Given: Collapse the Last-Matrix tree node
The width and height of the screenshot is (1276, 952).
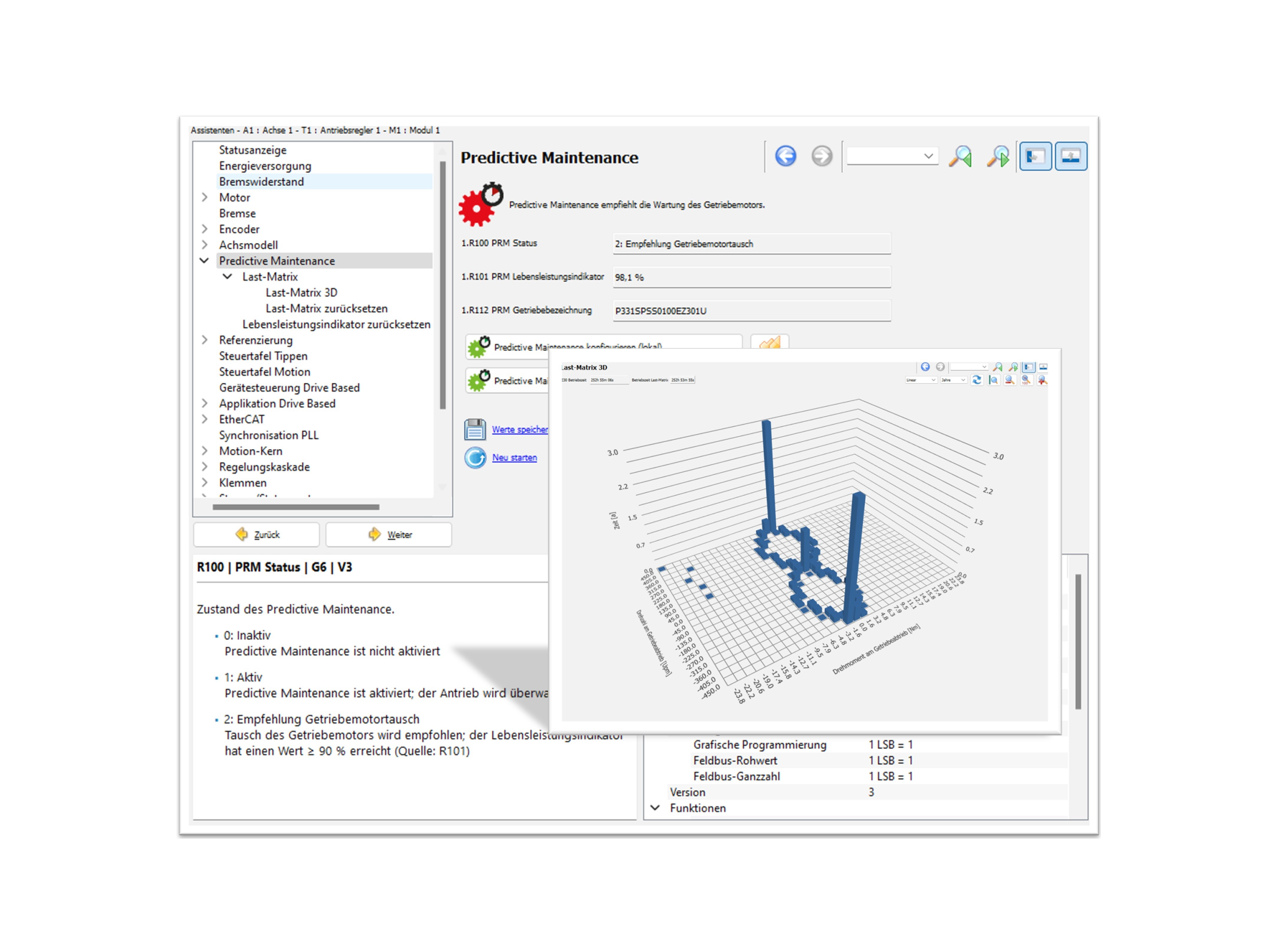Looking at the screenshot, I should 227,276.
